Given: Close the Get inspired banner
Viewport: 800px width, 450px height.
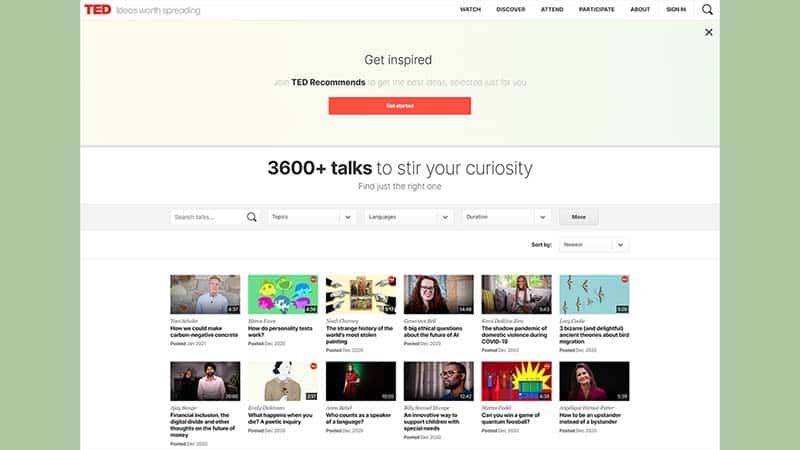Looking at the screenshot, I should 709,32.
